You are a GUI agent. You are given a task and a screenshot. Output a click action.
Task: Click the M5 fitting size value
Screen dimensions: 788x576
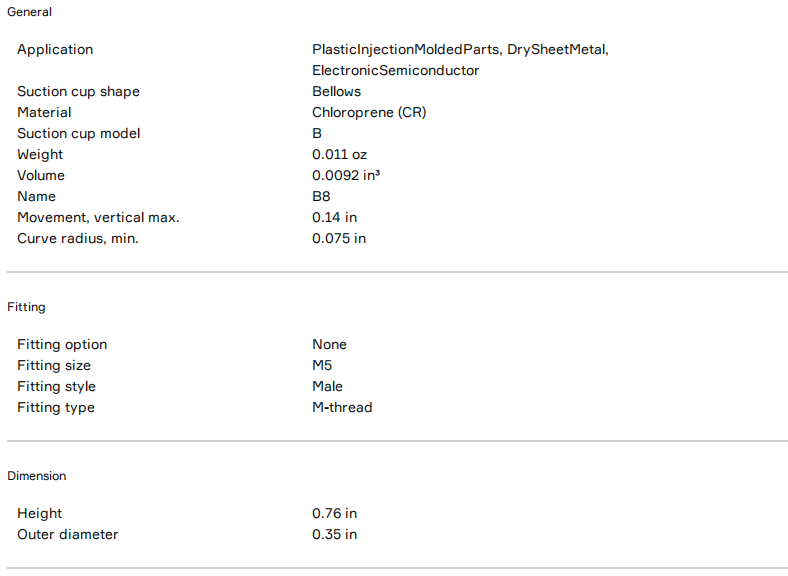tap(322, 365)
